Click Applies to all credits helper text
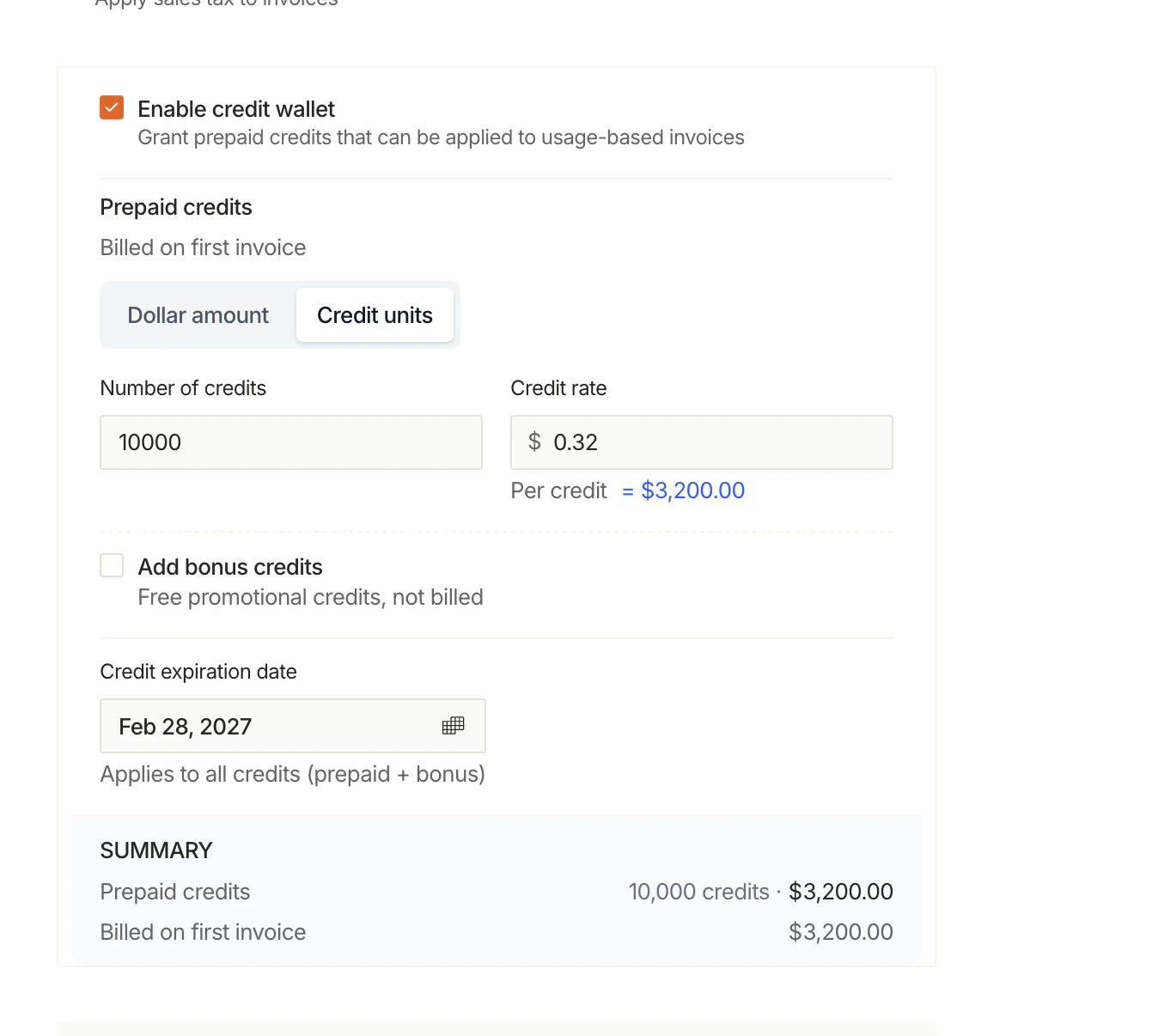 coord(292,773)
